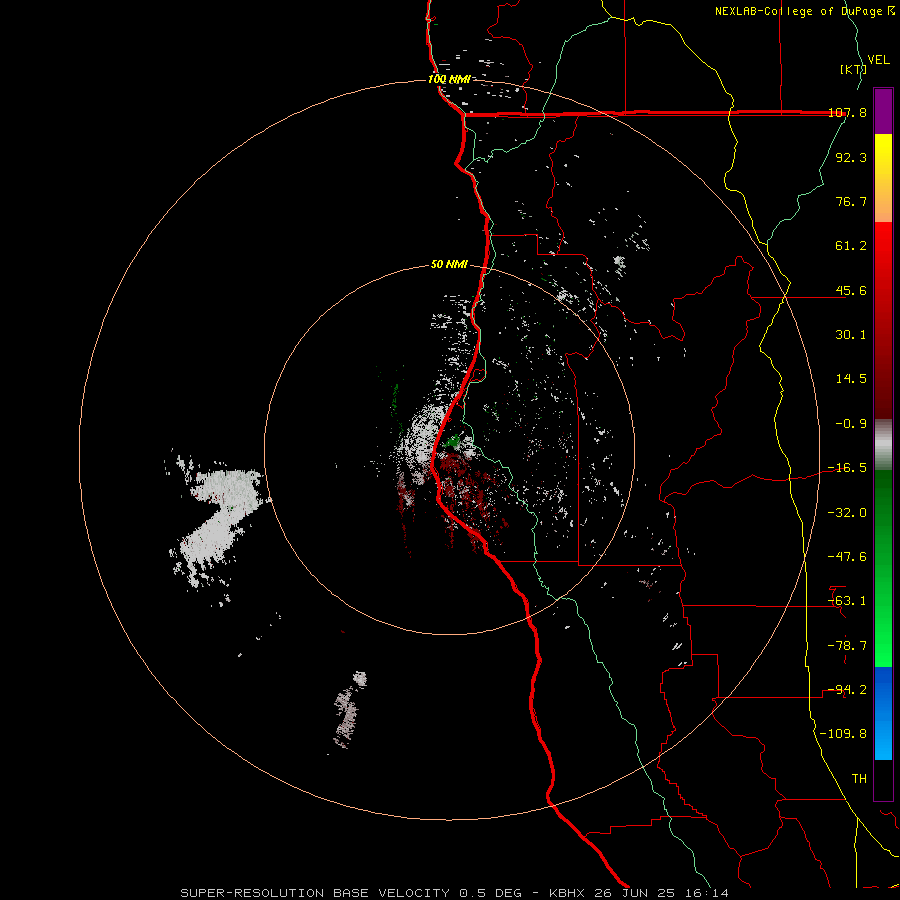Click the VEL legend title
The height and width of the screenshot is (900, 900).
click(879, 60)
